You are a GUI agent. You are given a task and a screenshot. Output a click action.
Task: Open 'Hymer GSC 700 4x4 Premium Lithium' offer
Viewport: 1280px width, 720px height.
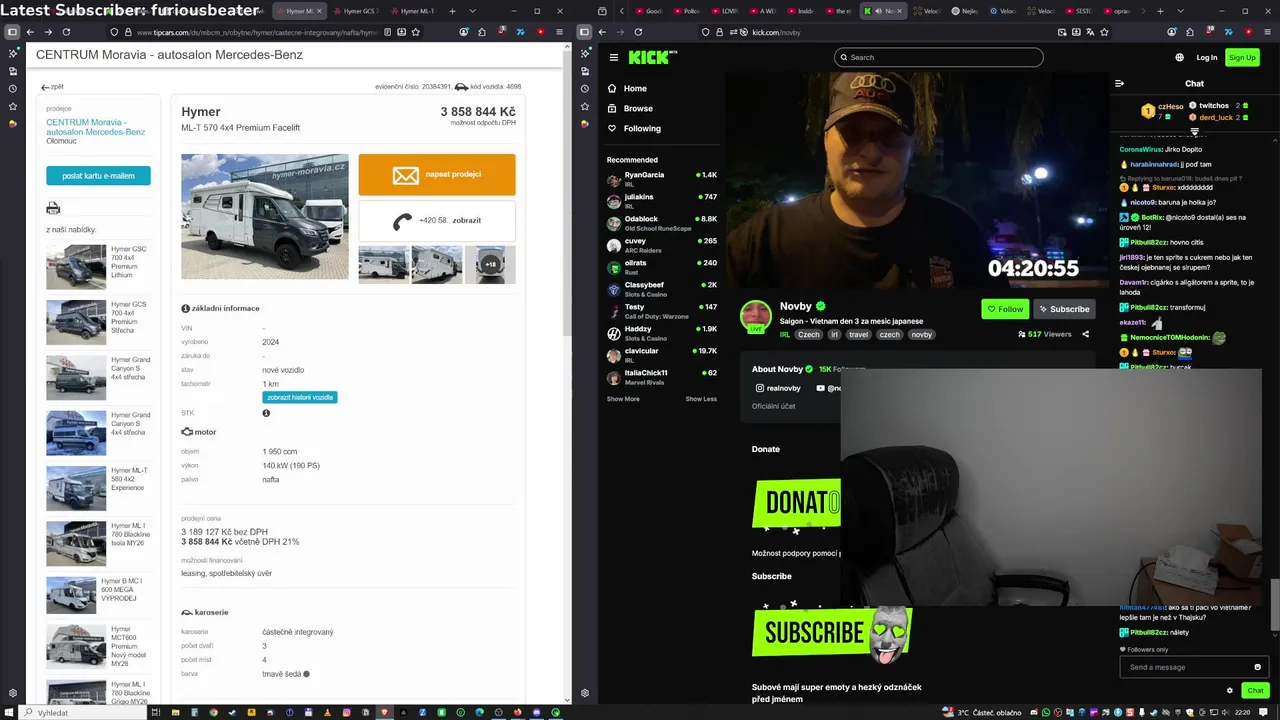(98, 267)
